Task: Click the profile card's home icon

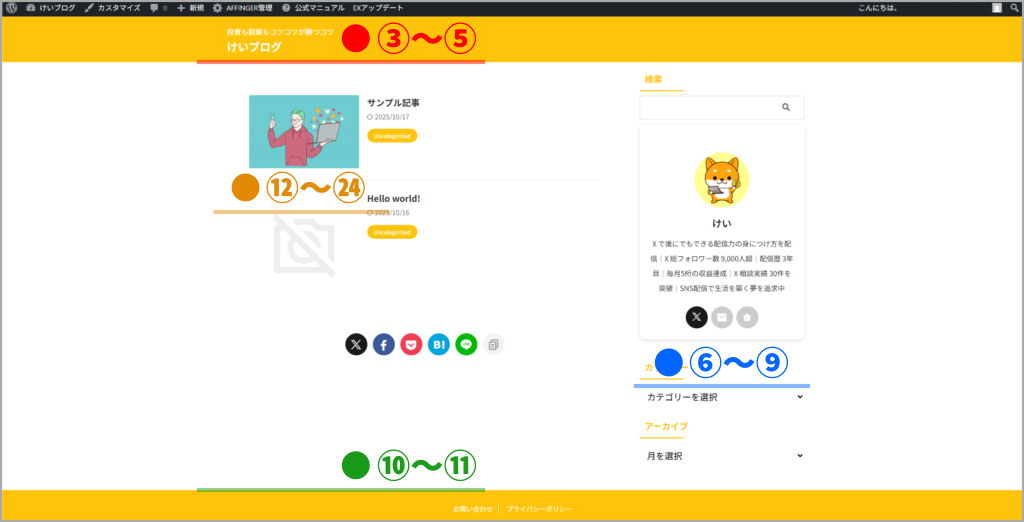Action: pyautogui.click(x=747, y=317)
